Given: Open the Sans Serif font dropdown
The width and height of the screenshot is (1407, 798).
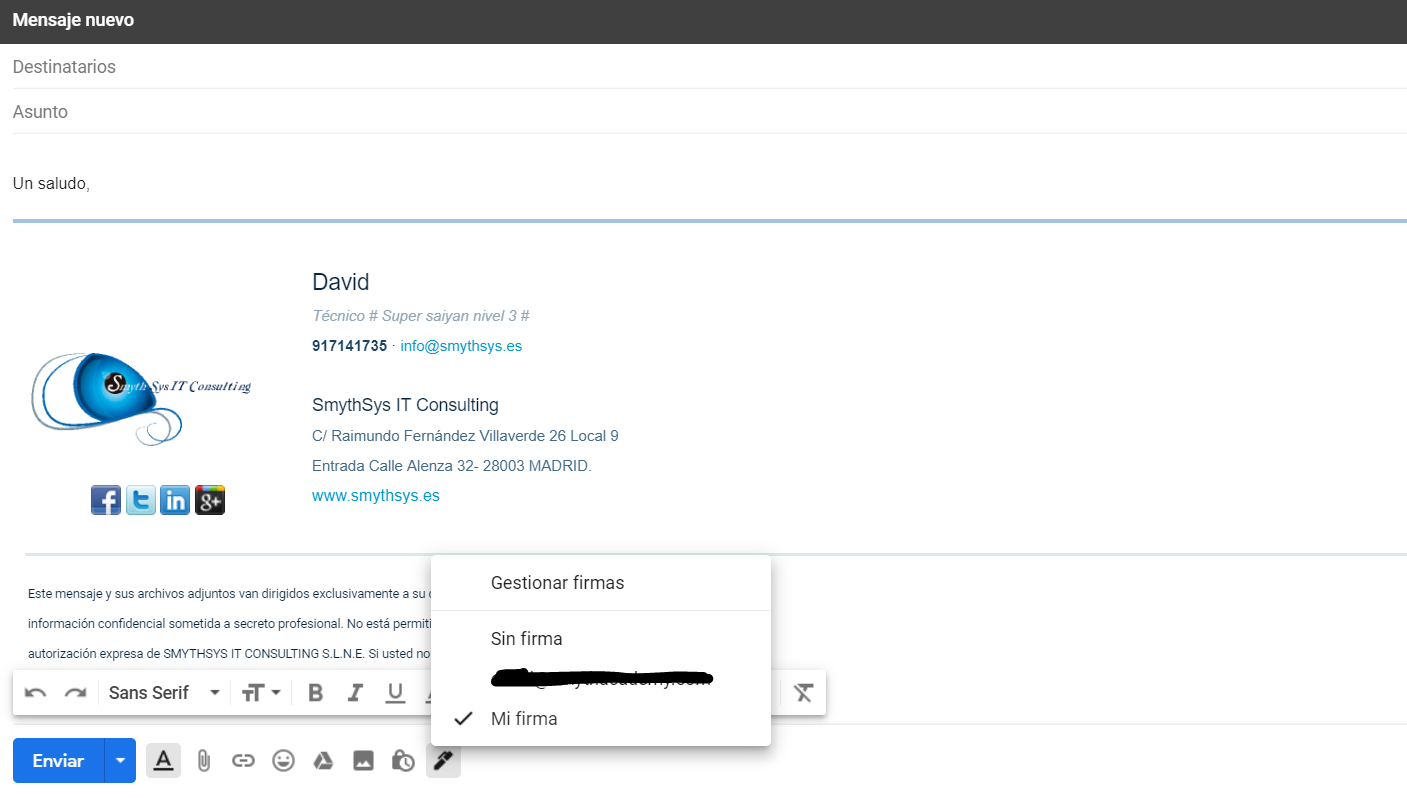Looking at the screenshot, I should click(164, 693).
